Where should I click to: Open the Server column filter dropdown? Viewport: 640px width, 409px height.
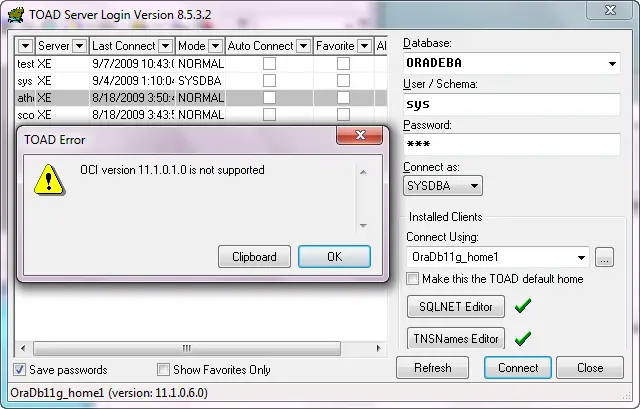pos(79,46)
